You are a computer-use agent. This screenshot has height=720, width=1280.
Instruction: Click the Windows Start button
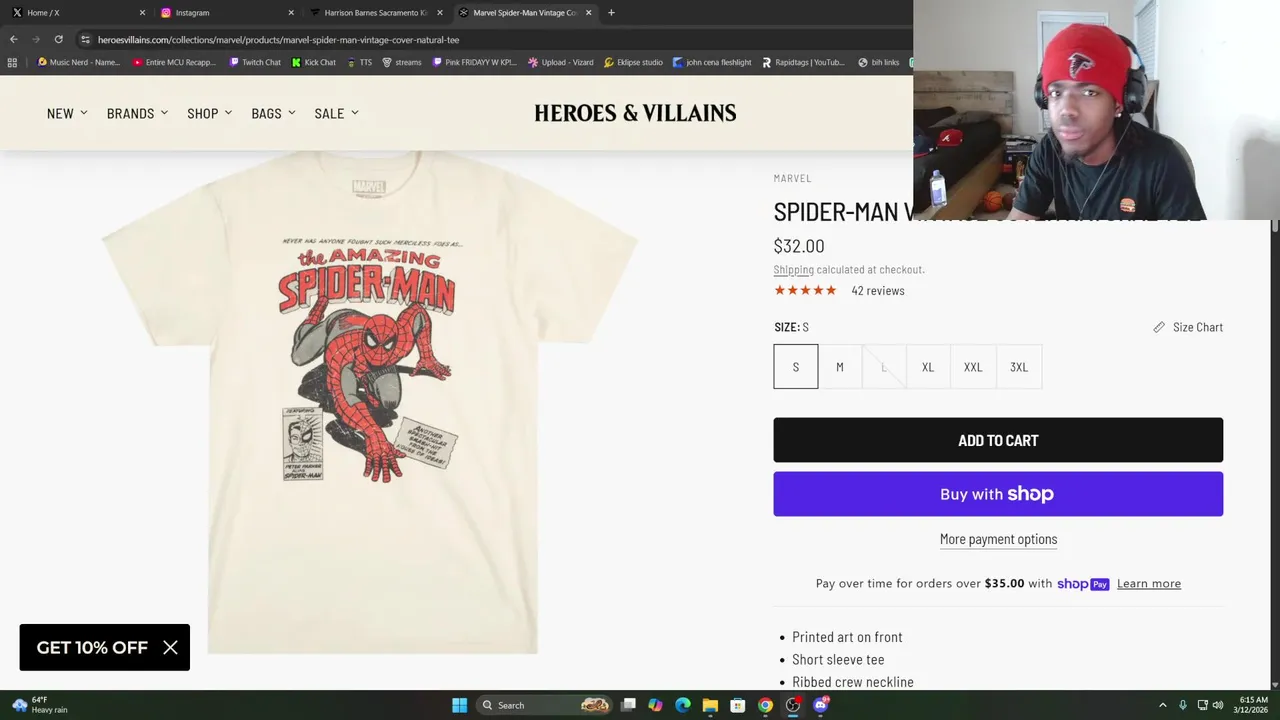tap(459, 705)
